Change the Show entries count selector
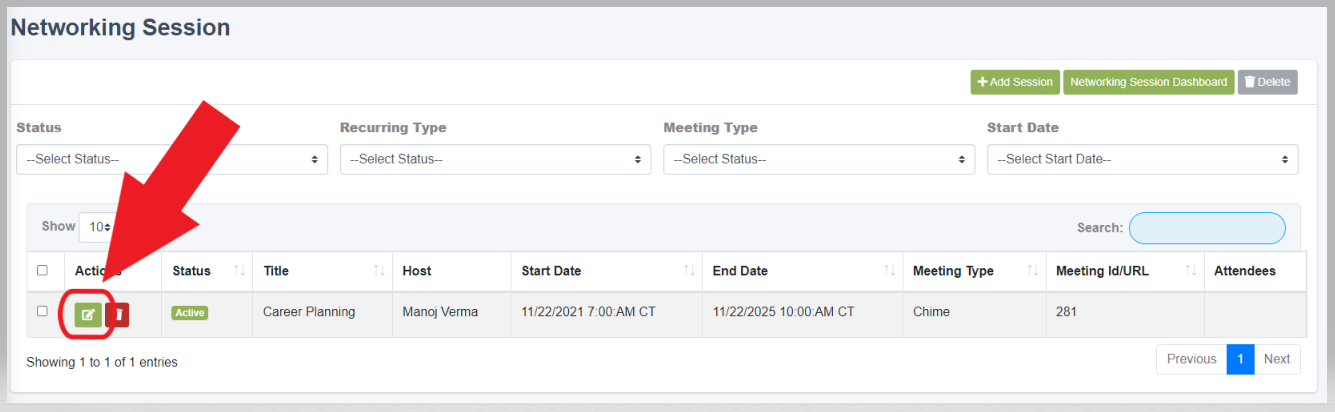Image resolution: width=1335 pixels, height=412 pixels. coord(97,227)
